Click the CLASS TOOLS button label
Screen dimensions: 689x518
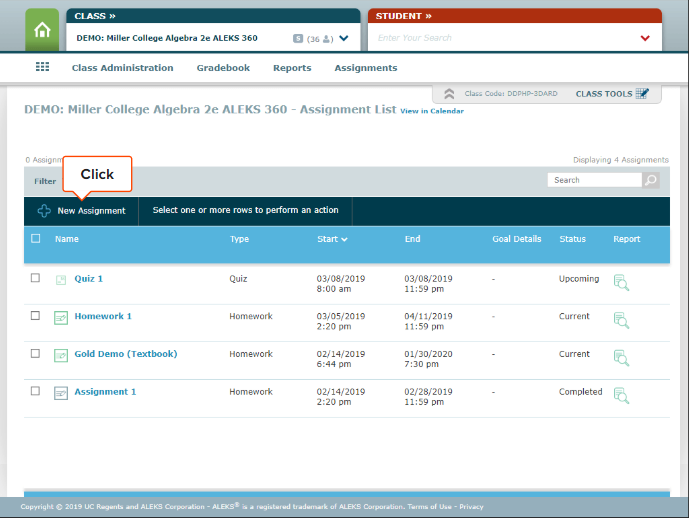[x=604, y=94]
